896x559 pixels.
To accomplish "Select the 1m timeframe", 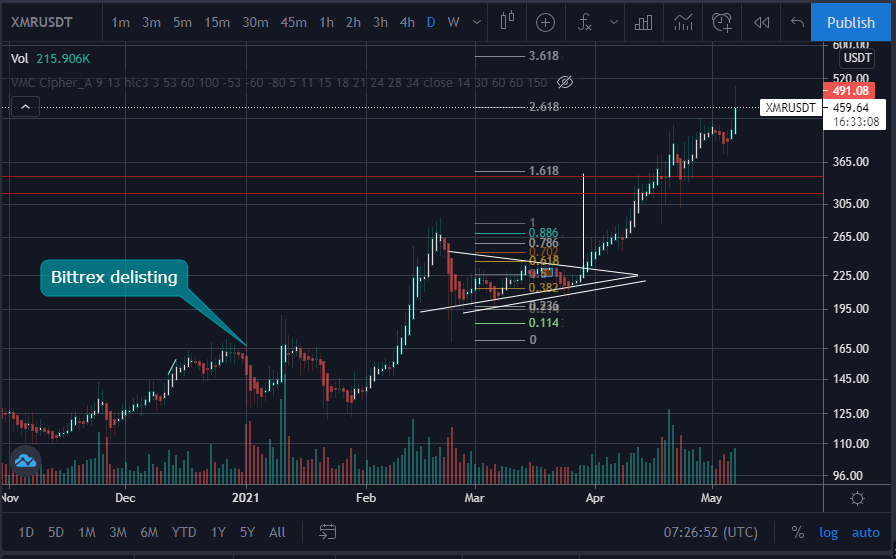I will click(x=120, y=22).
